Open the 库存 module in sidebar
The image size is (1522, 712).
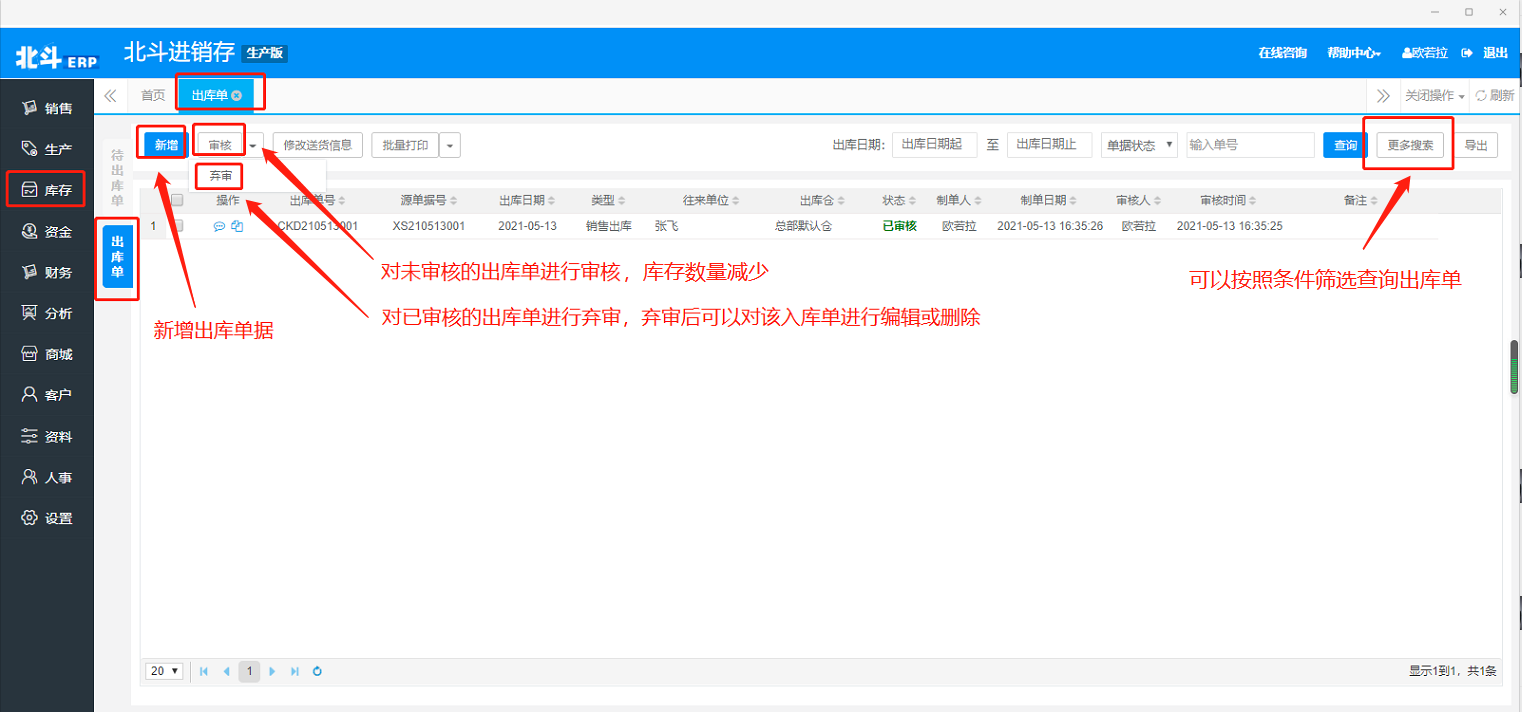click(47, 190)
